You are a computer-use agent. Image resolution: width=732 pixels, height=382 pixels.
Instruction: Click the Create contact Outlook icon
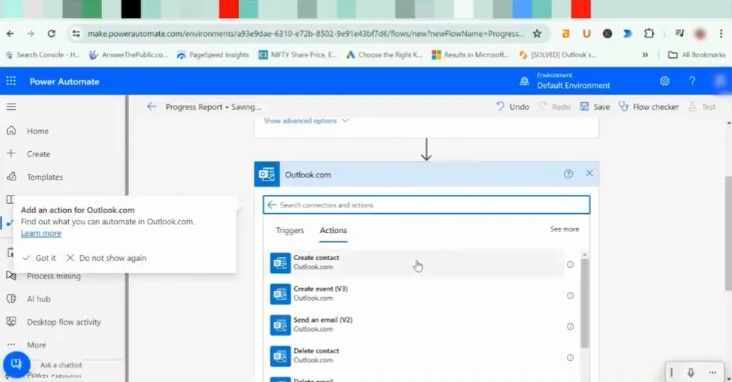[x=280, y=263]
